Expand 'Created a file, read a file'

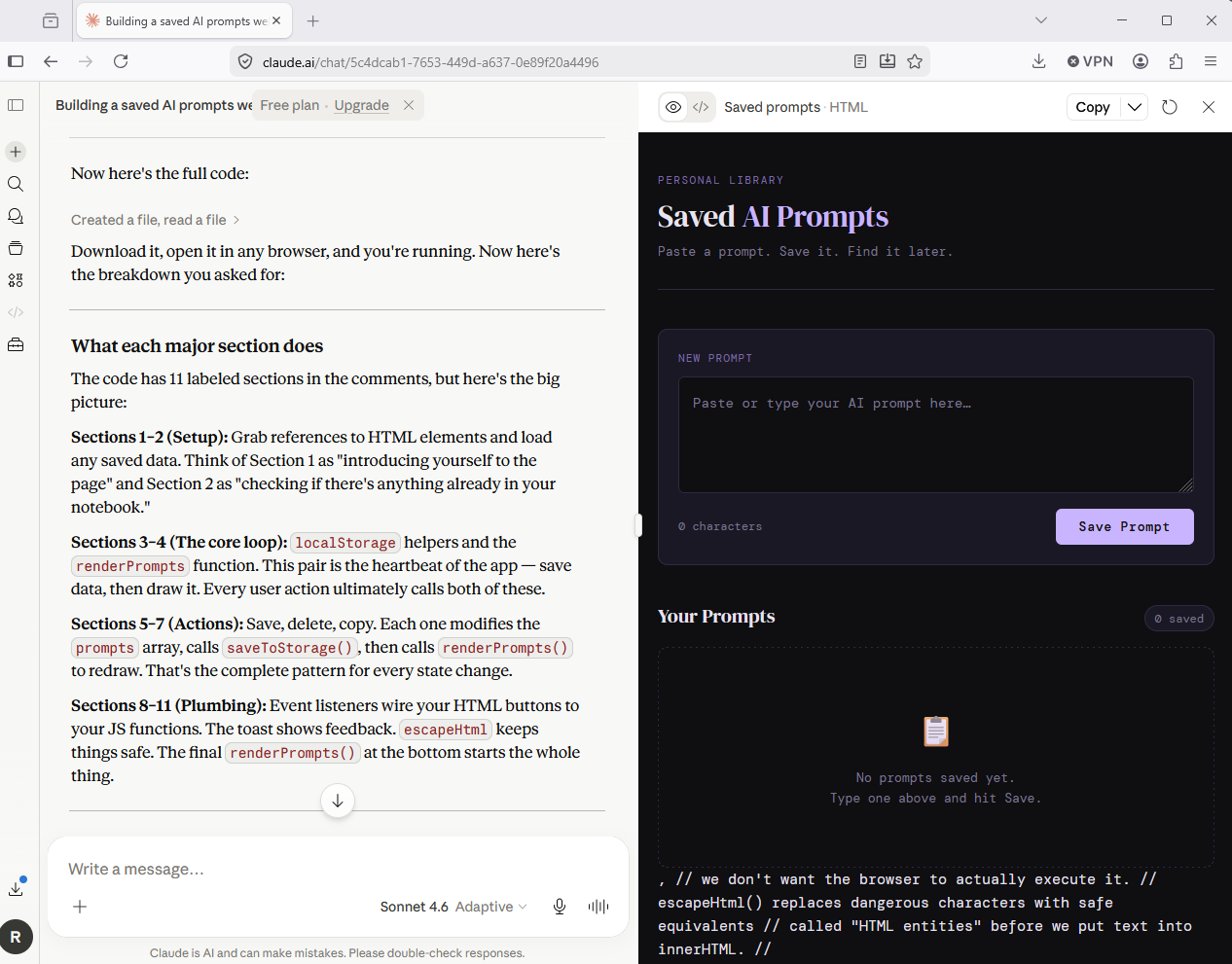(x=155, y=220)
